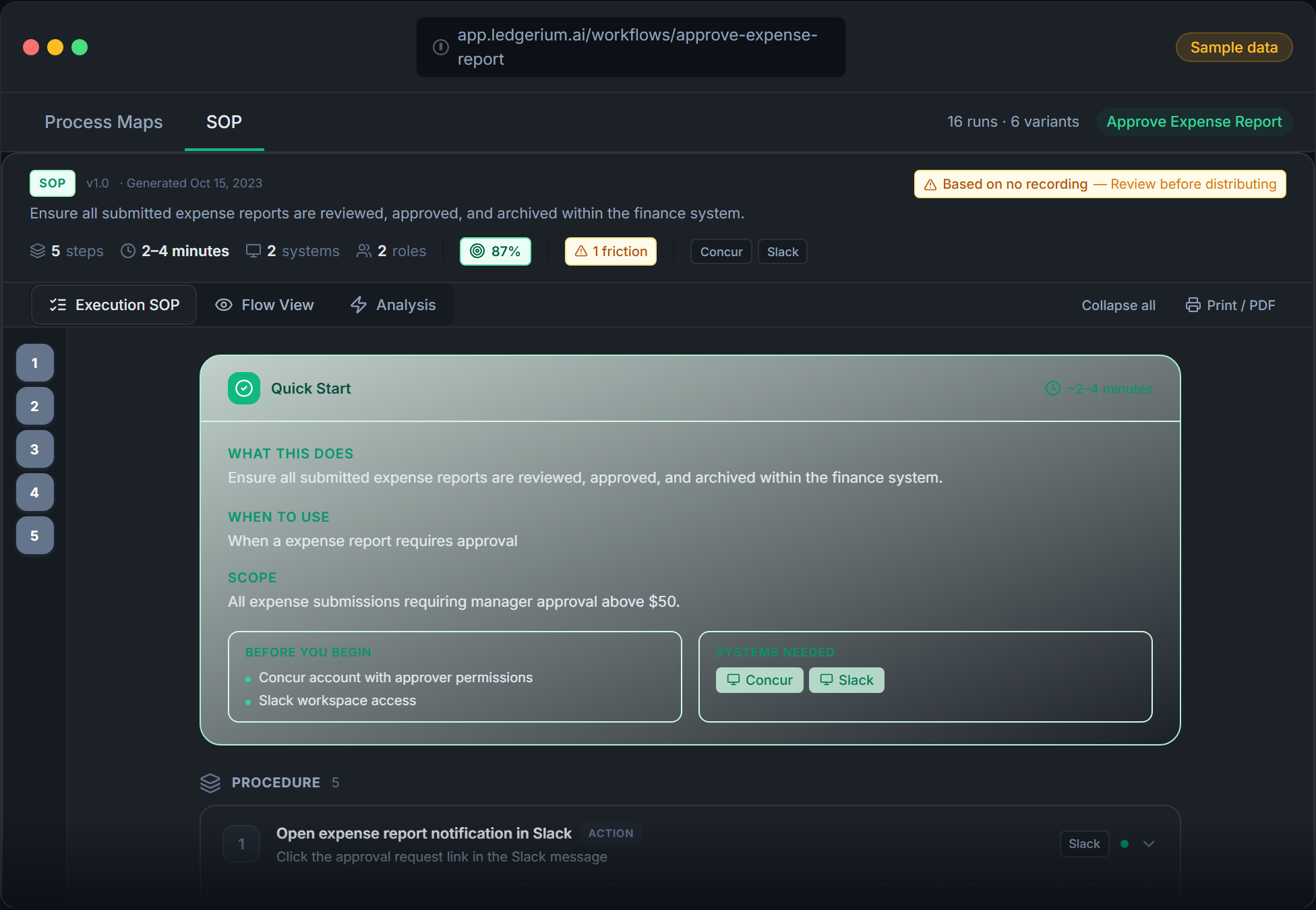Click the checklist icon on Execution SOP

click(x=58, y=305)
